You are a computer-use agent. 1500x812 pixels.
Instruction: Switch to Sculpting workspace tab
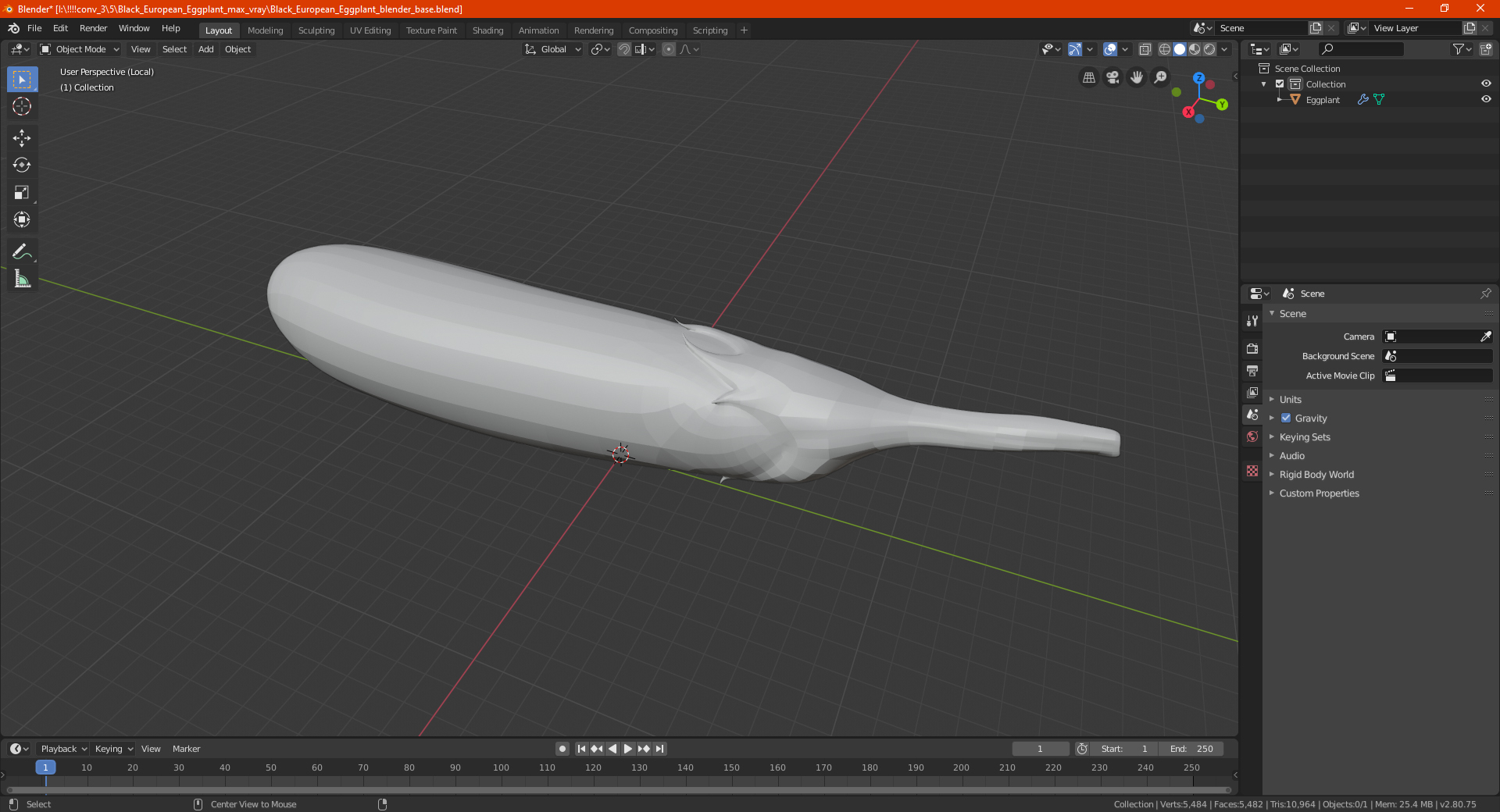pyautogui.click(x=316, y=30)
